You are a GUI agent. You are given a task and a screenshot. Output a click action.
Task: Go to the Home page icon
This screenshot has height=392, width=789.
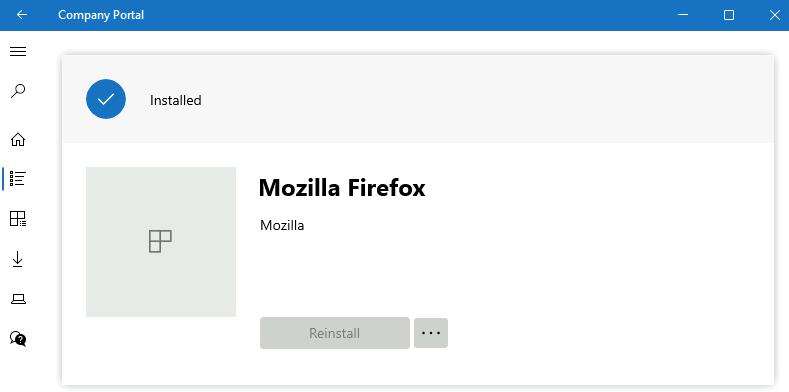pos(18,139)
